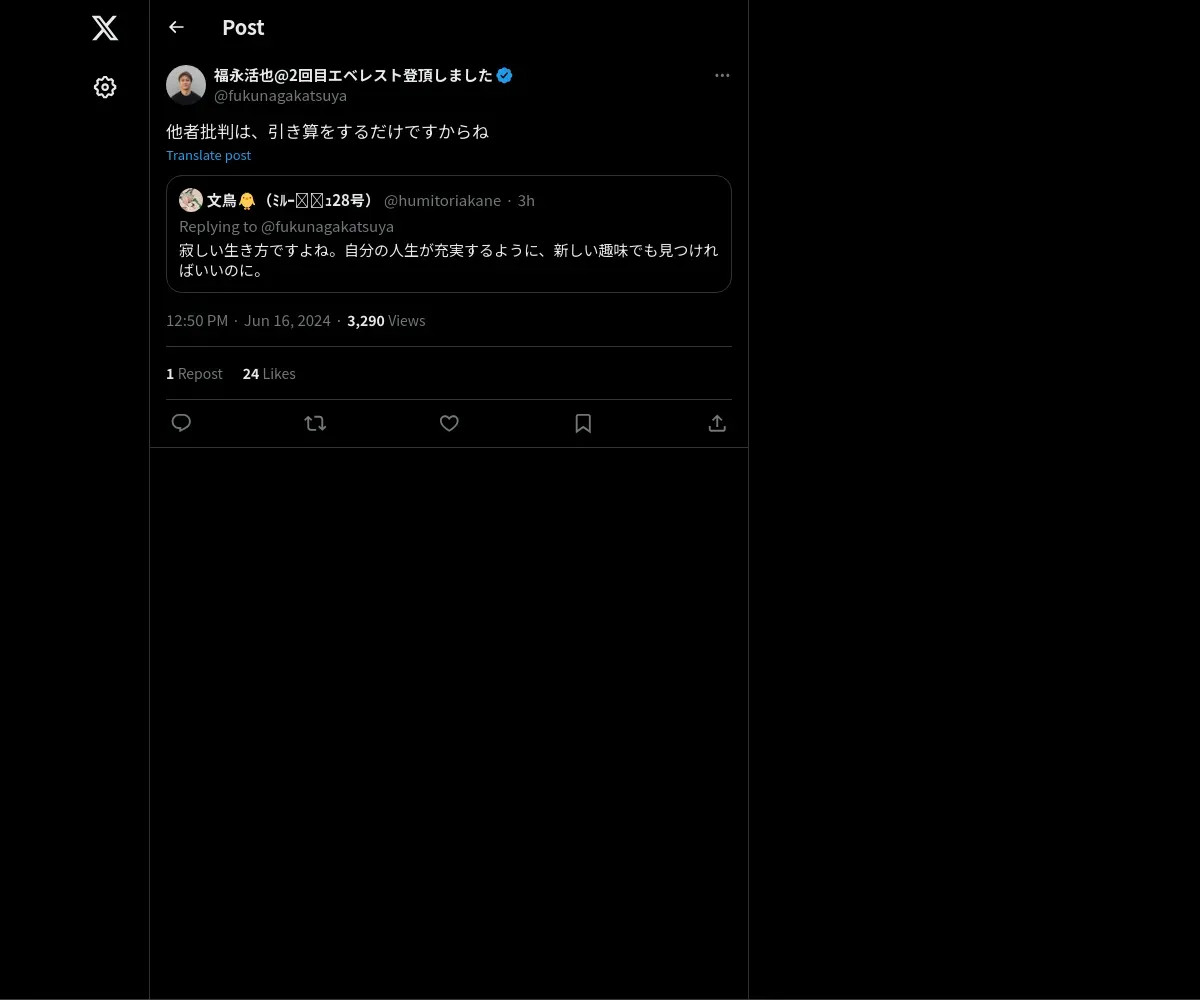
Task: Open the @fukunagakatsuya handle
Action: coord(280,96)
